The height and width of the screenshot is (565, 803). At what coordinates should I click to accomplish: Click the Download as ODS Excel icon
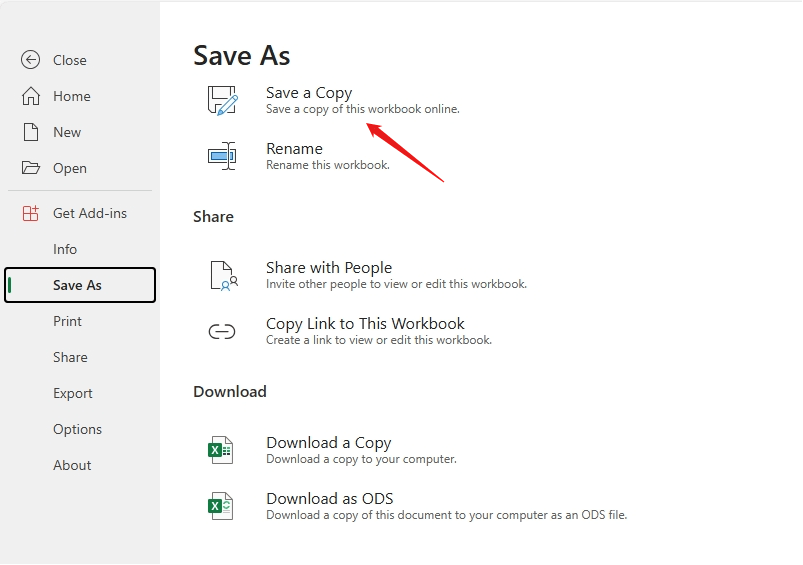pos(221,506)
